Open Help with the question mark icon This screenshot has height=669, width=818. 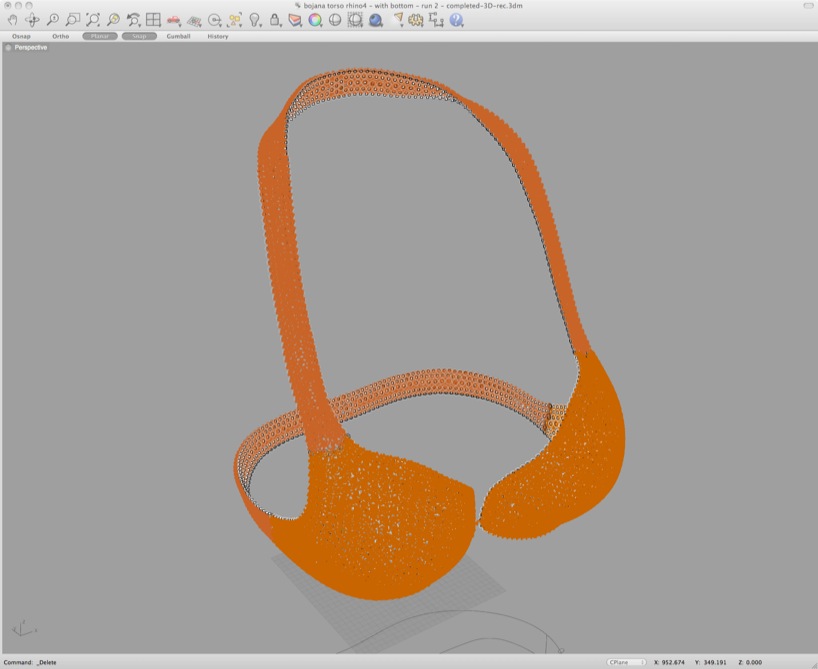click(x=457, y=20)
